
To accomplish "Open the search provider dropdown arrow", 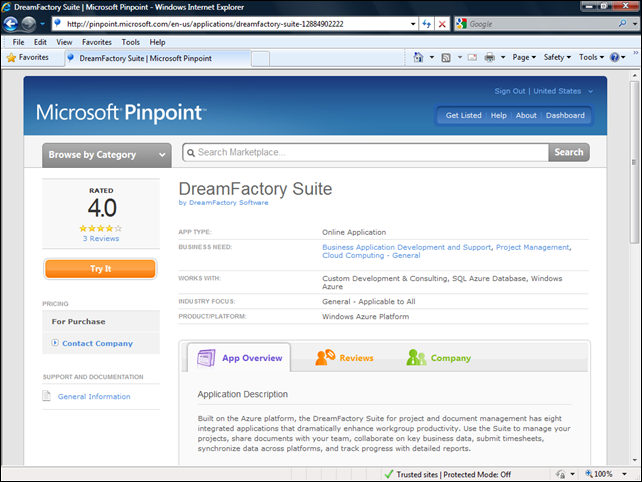I will [x=635, y=24].
